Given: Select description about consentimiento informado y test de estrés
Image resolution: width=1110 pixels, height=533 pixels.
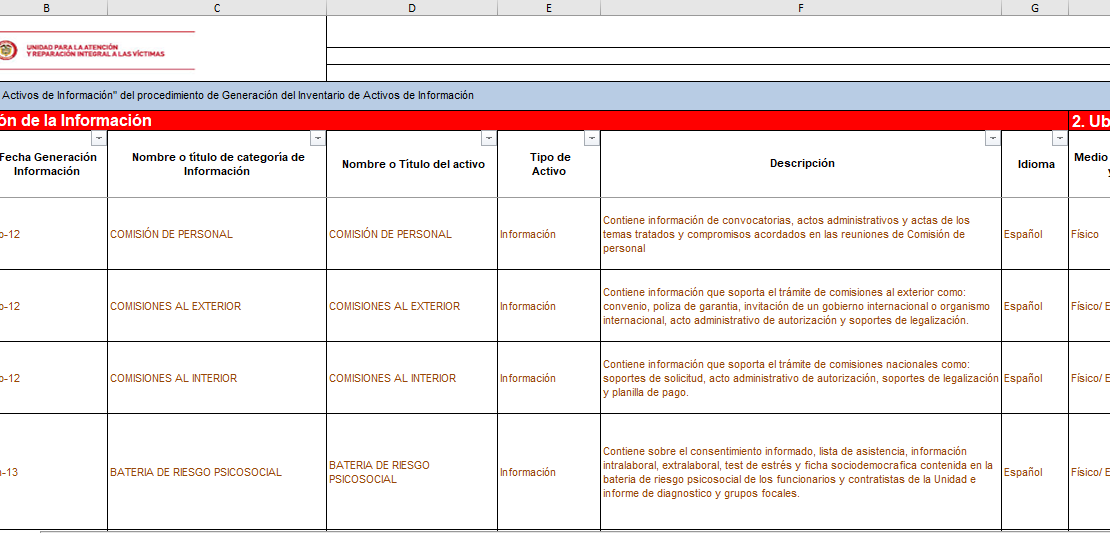Looking at the screenshot, I should pos(801,472).
